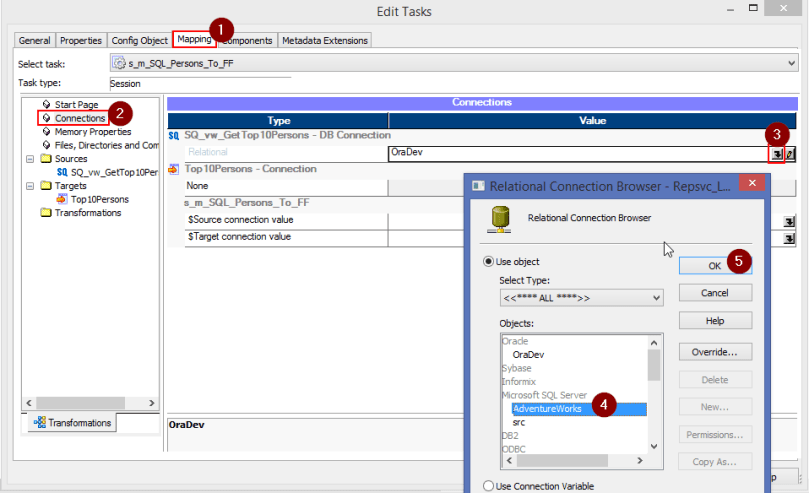This screenshot has width=809, height=493.
Task: Open Start Page node in navigator
Action: pyautogui.click(x=76, y=104)
